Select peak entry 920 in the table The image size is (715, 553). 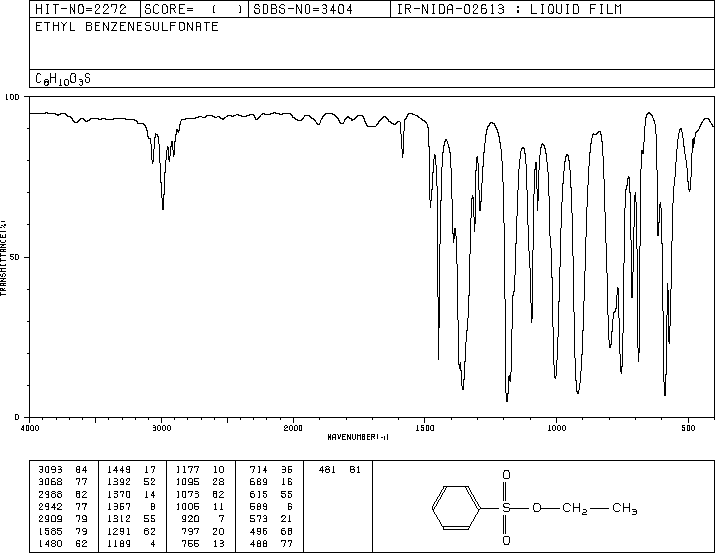click(190, 519)
